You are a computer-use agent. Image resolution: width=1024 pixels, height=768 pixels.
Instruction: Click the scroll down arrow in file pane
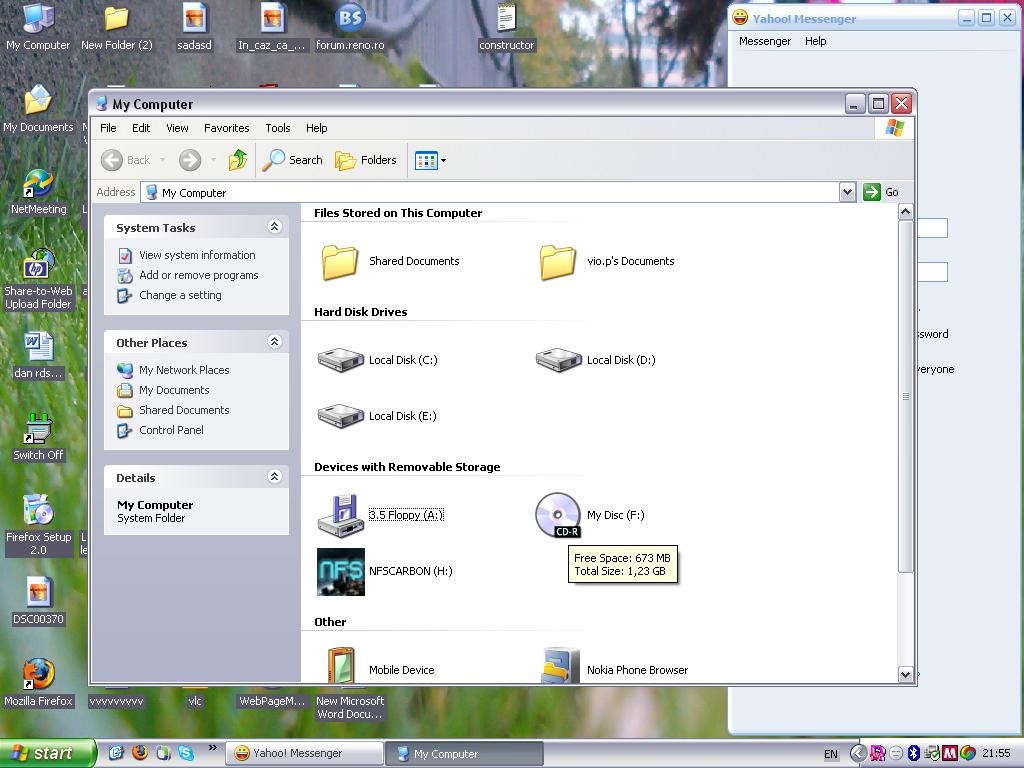pyautogui.click(x=905, y=675)
